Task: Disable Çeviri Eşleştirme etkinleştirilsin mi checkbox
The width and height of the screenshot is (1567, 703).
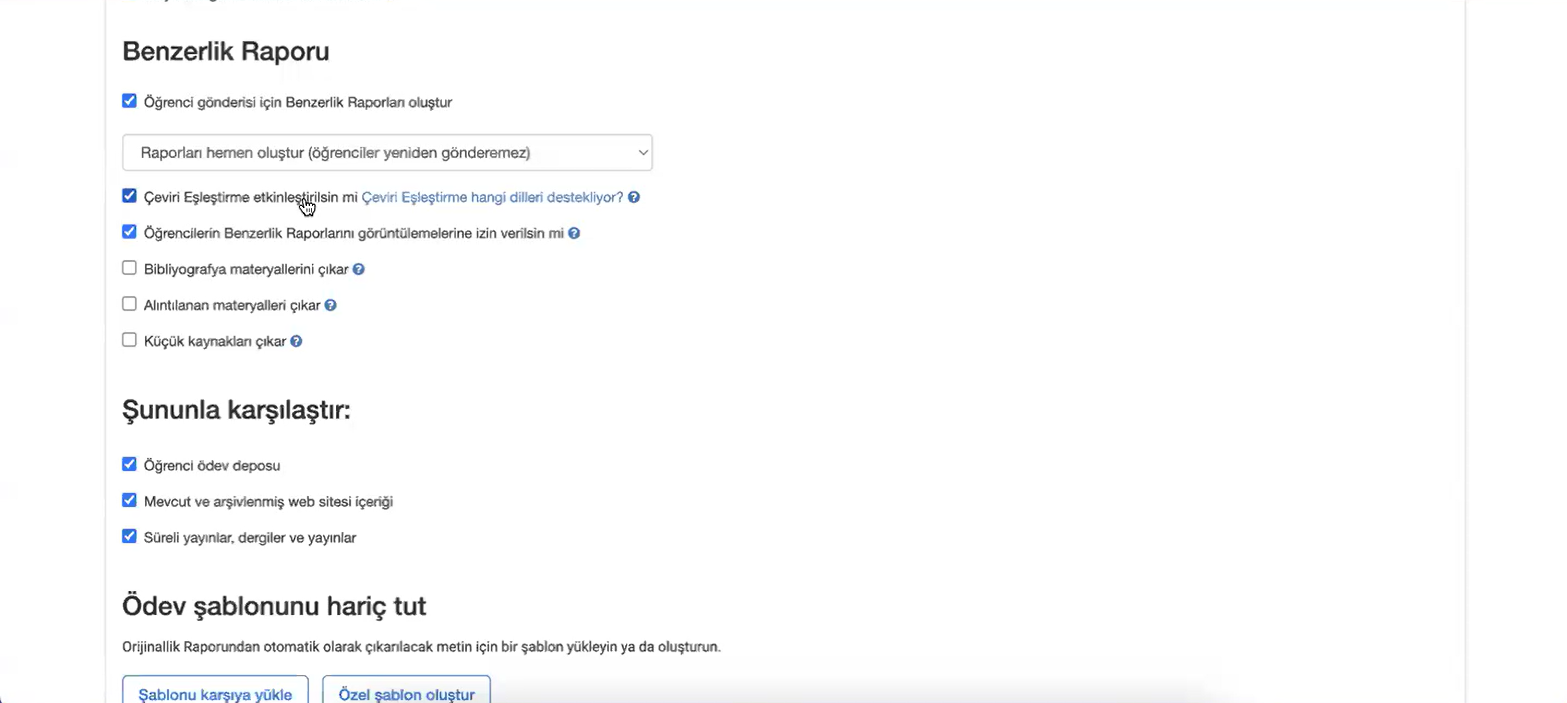Action: click(x=129, y=196)
